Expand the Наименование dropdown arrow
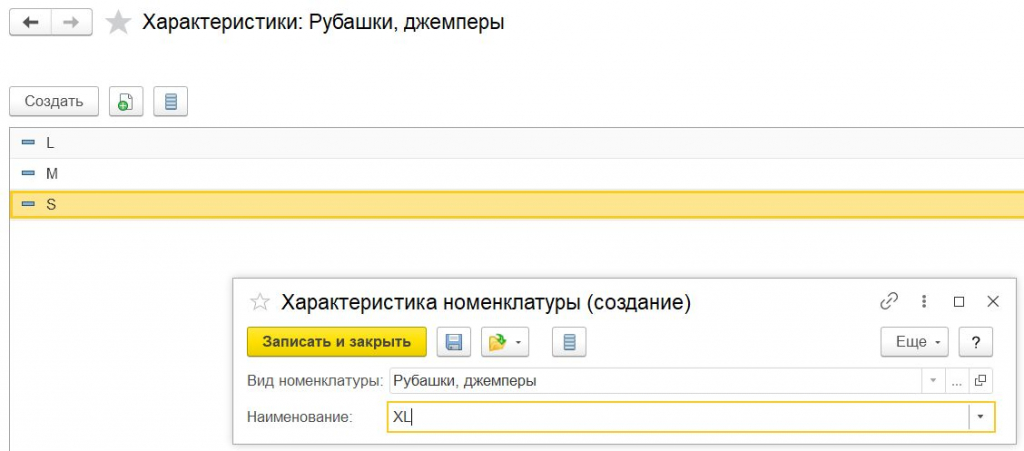Viewport: 1024px width, 451px height. tap(981, 418)
